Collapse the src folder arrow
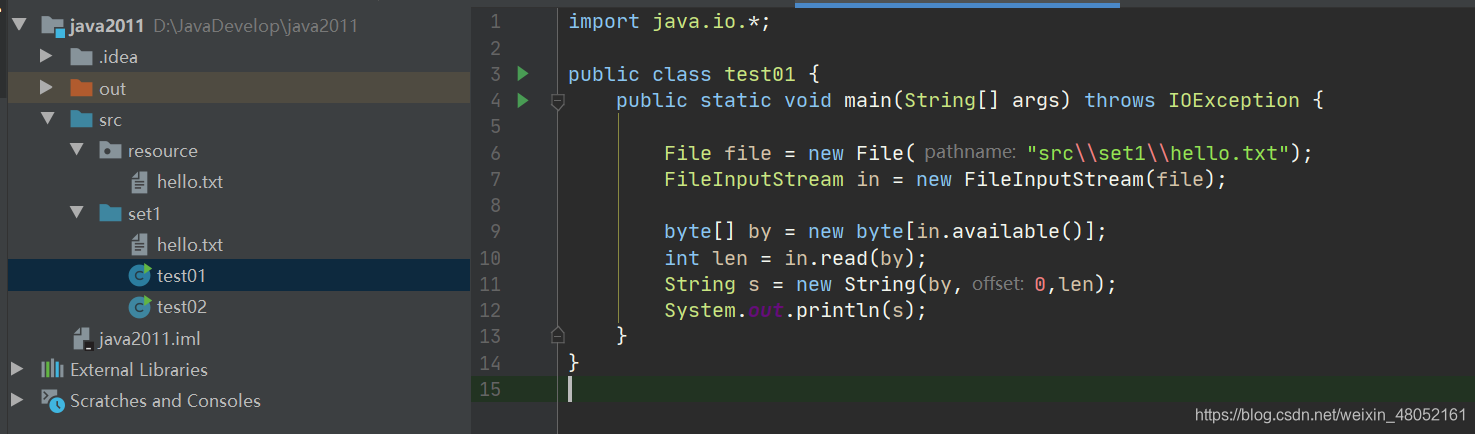The height and width of the screenshot is (434, 1475). click(47, 119)
